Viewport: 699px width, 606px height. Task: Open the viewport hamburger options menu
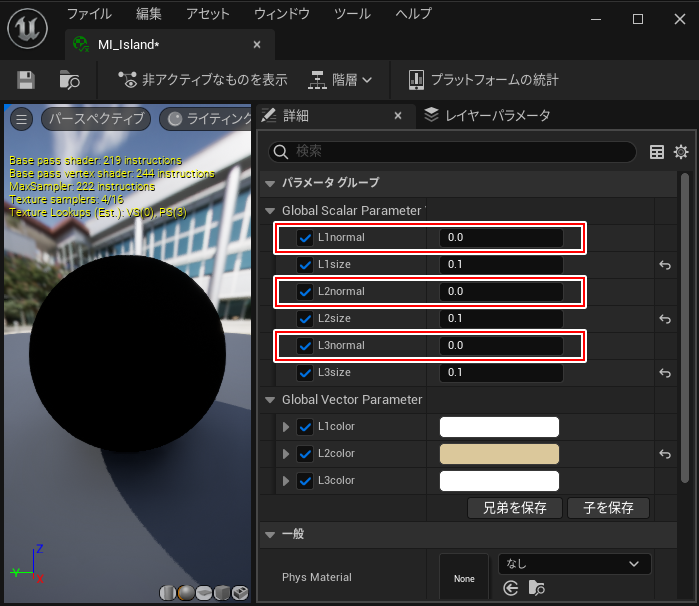click(x=21, y=119)
